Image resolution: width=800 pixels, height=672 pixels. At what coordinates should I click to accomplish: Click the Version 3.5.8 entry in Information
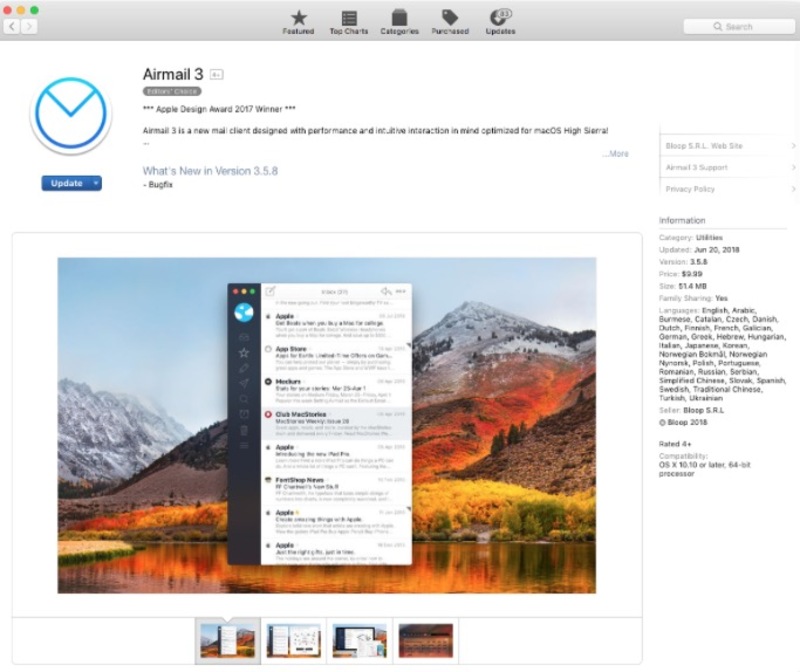coord(683,262)
